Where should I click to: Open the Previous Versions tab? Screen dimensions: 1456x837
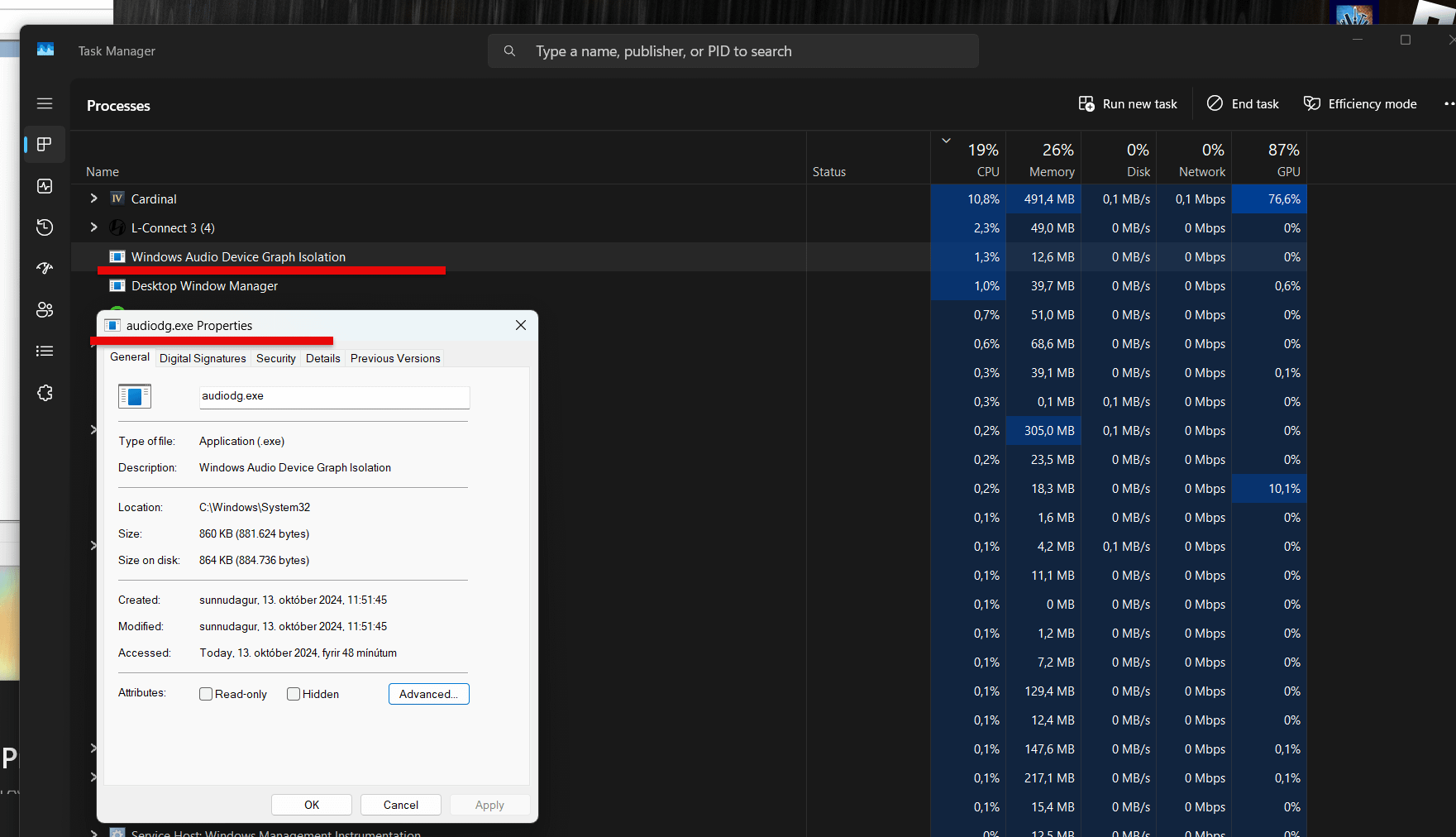coord(395,358)
